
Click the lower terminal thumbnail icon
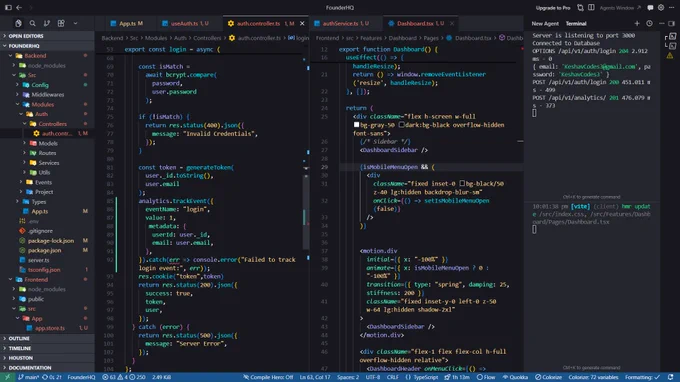click(672, 46)
